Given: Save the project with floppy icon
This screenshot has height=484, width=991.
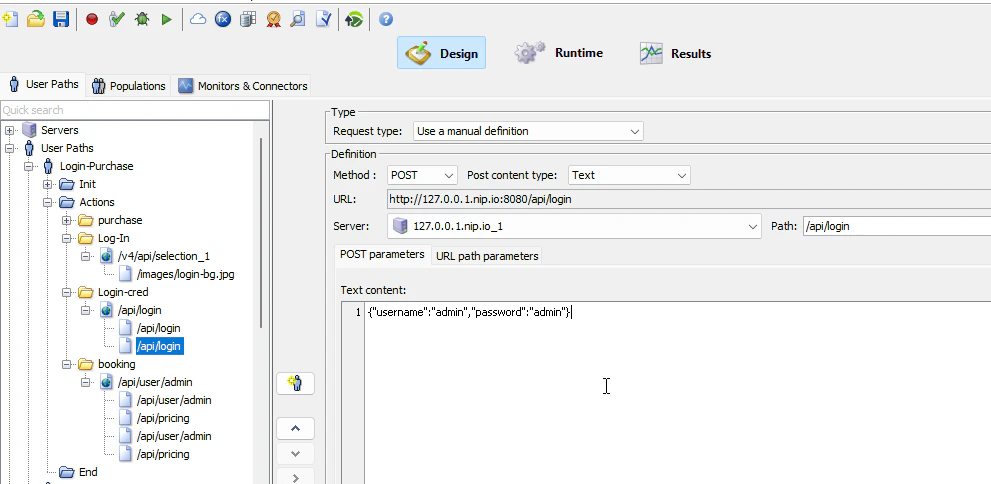Looking at the screenshot, I should click(61, 19).
